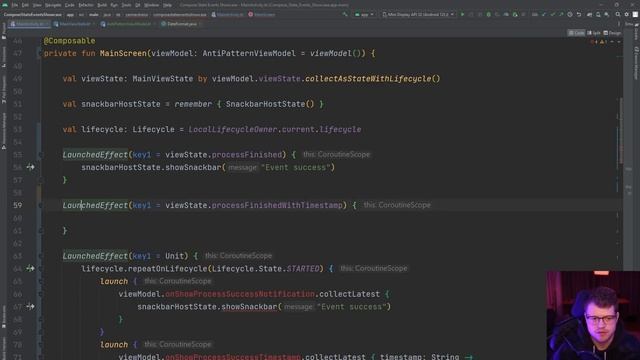Click on LocalLifecycleOwner on line 53
The height and width of the screenshot is (360, 640).
click(x=233, y=129)
